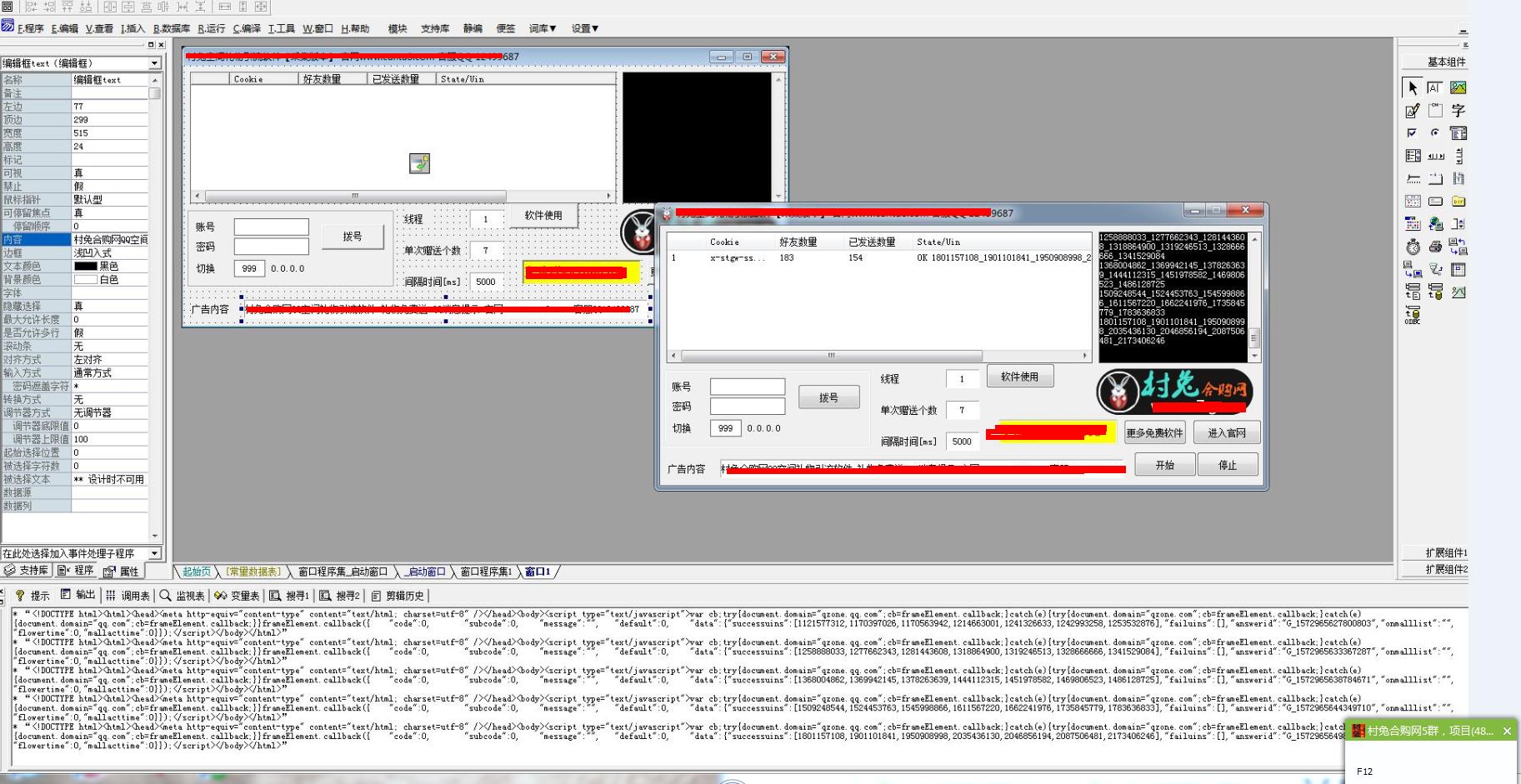The width and height of the screenshot is (1521, 784).
Task: Open the 设置 dropdown menu
Action: click(x=585, y=28)
